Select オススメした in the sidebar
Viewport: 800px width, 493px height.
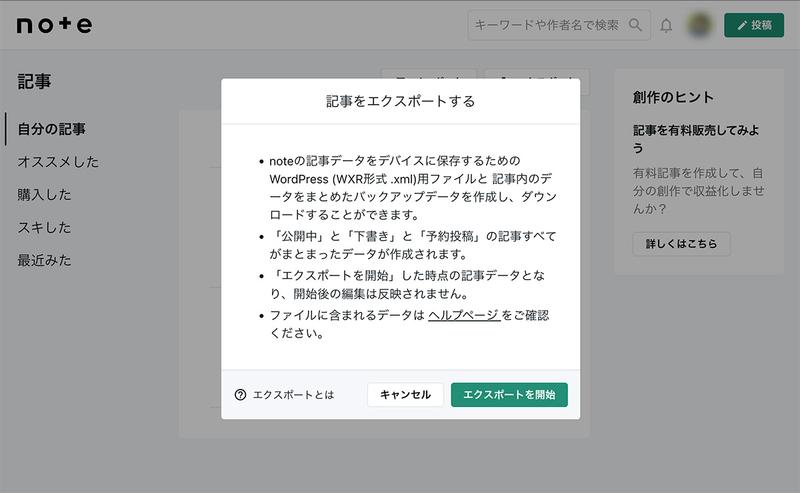coord(58,162)
